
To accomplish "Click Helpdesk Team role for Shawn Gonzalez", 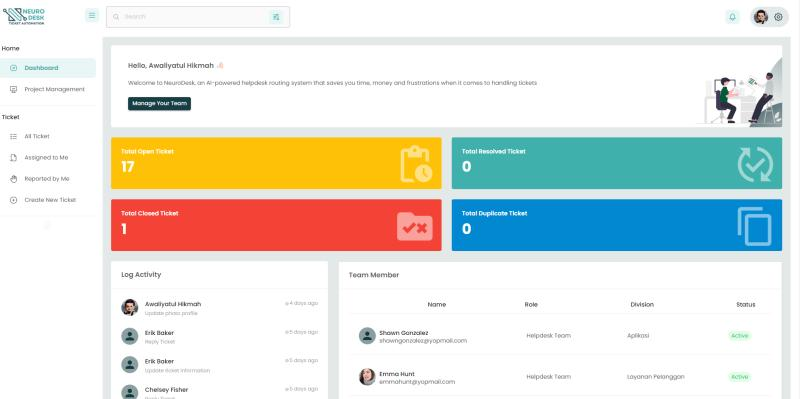I will (548, 336).
